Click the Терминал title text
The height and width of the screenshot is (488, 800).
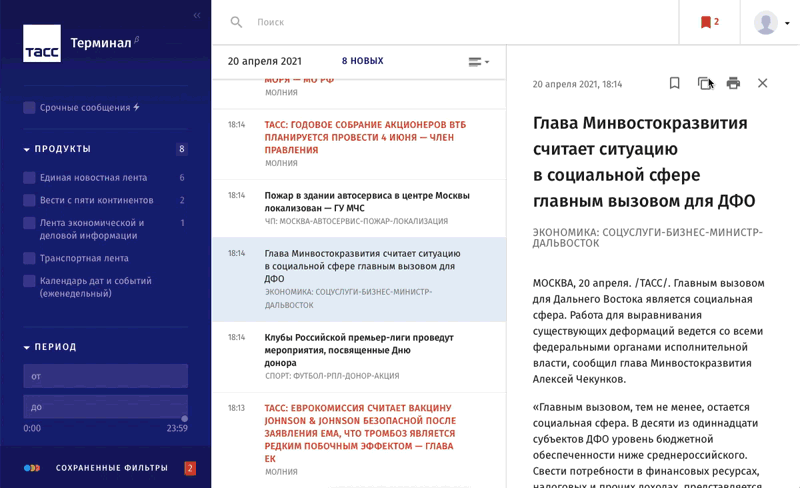click(x=101, y=43)
